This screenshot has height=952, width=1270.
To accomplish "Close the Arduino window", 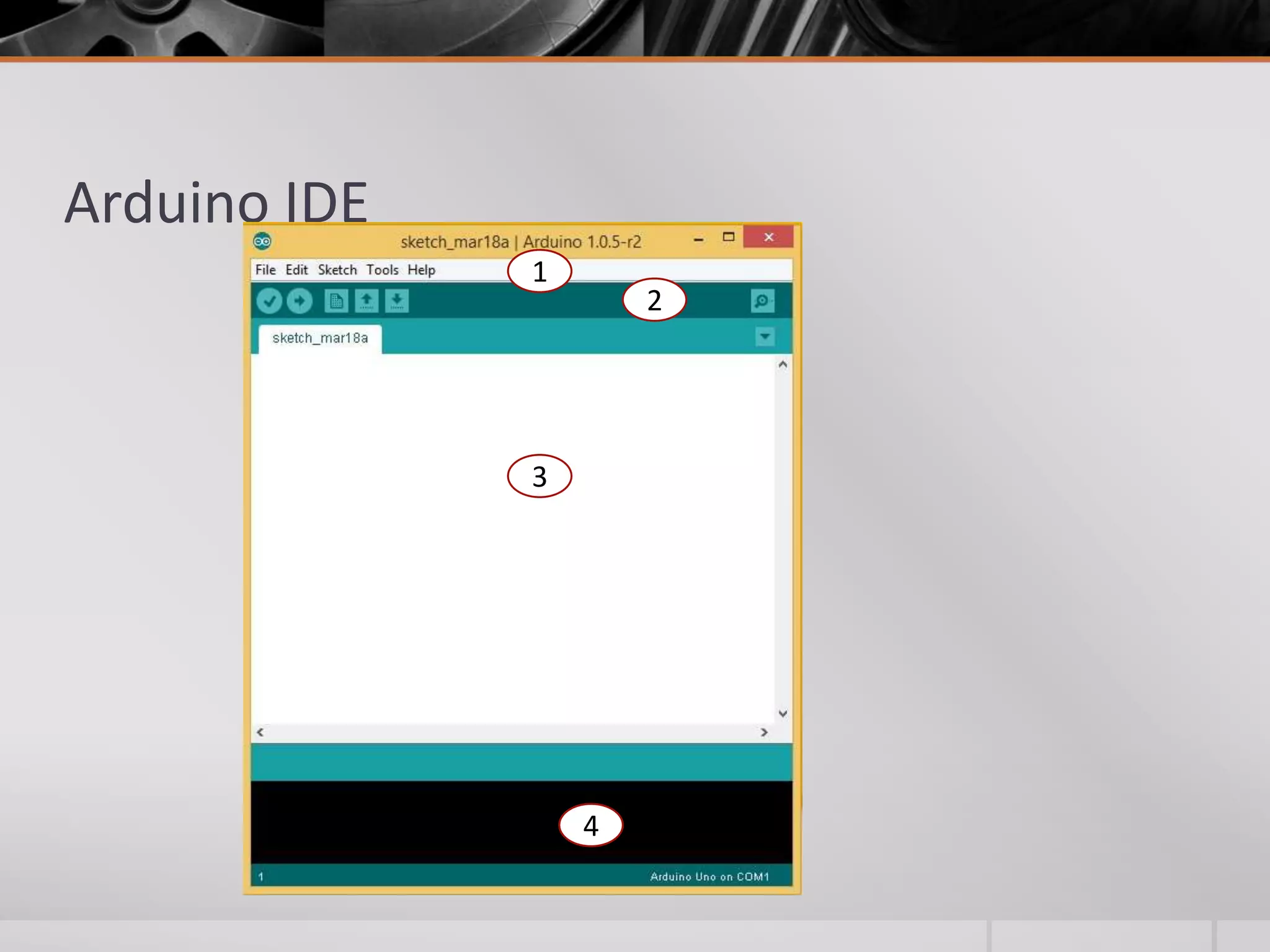I will point(768,237).
